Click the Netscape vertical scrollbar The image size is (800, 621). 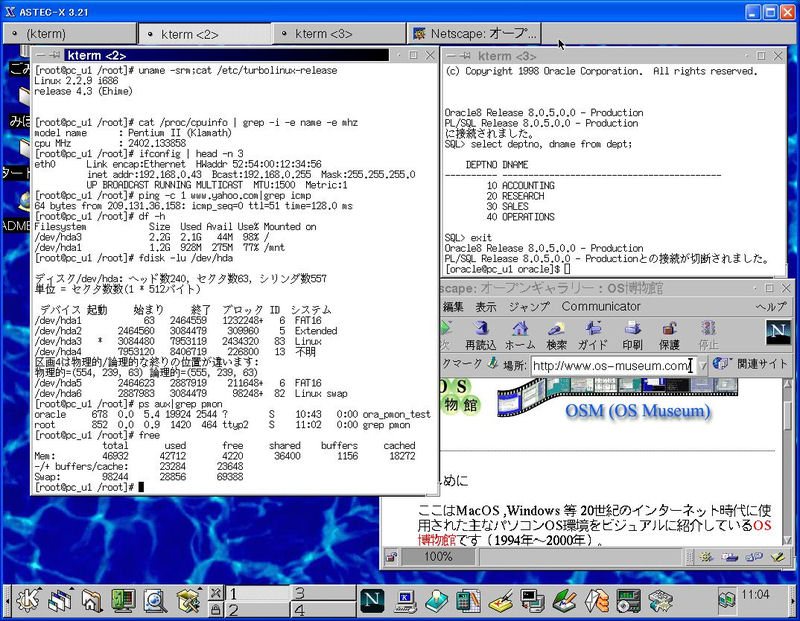coord(788,462)
